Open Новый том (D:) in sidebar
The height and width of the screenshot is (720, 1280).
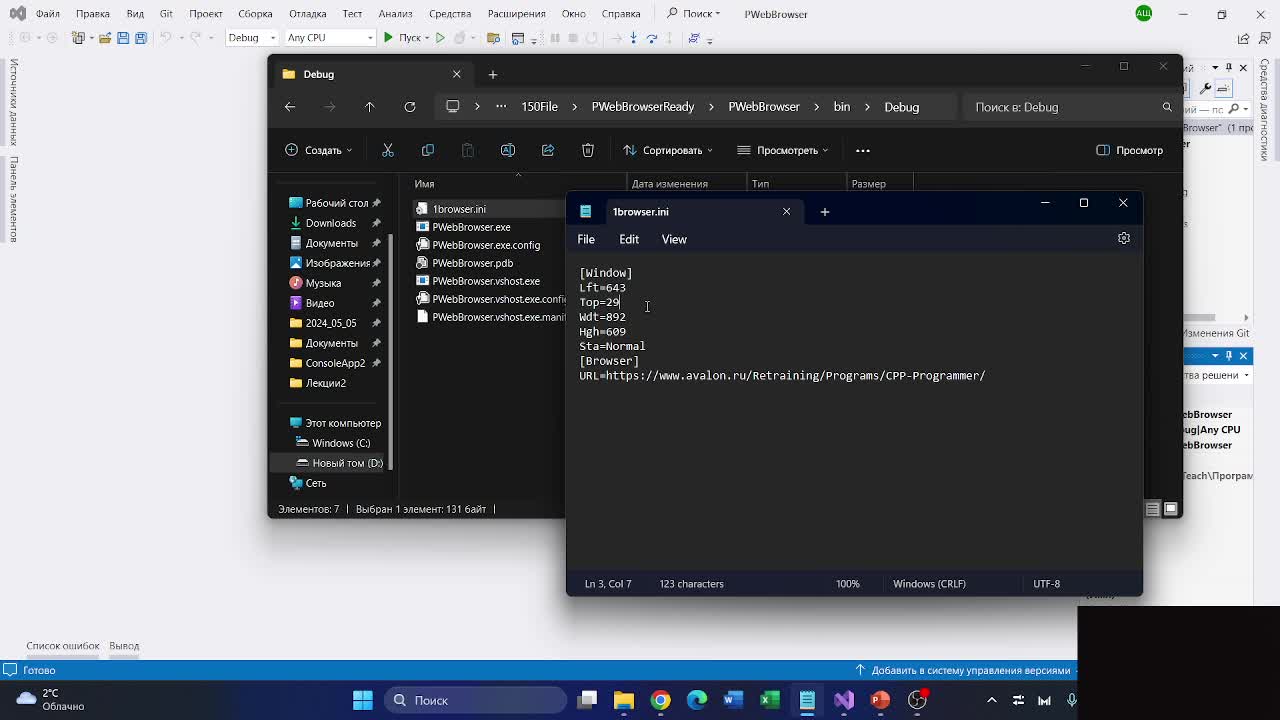(347, 463)
